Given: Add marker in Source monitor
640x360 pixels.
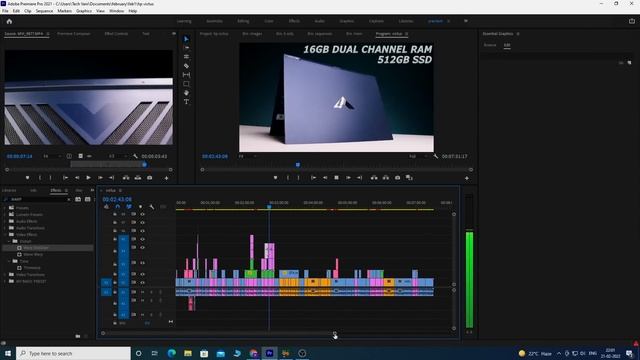Looking at the screenshot, I should [x=27, y=178].
